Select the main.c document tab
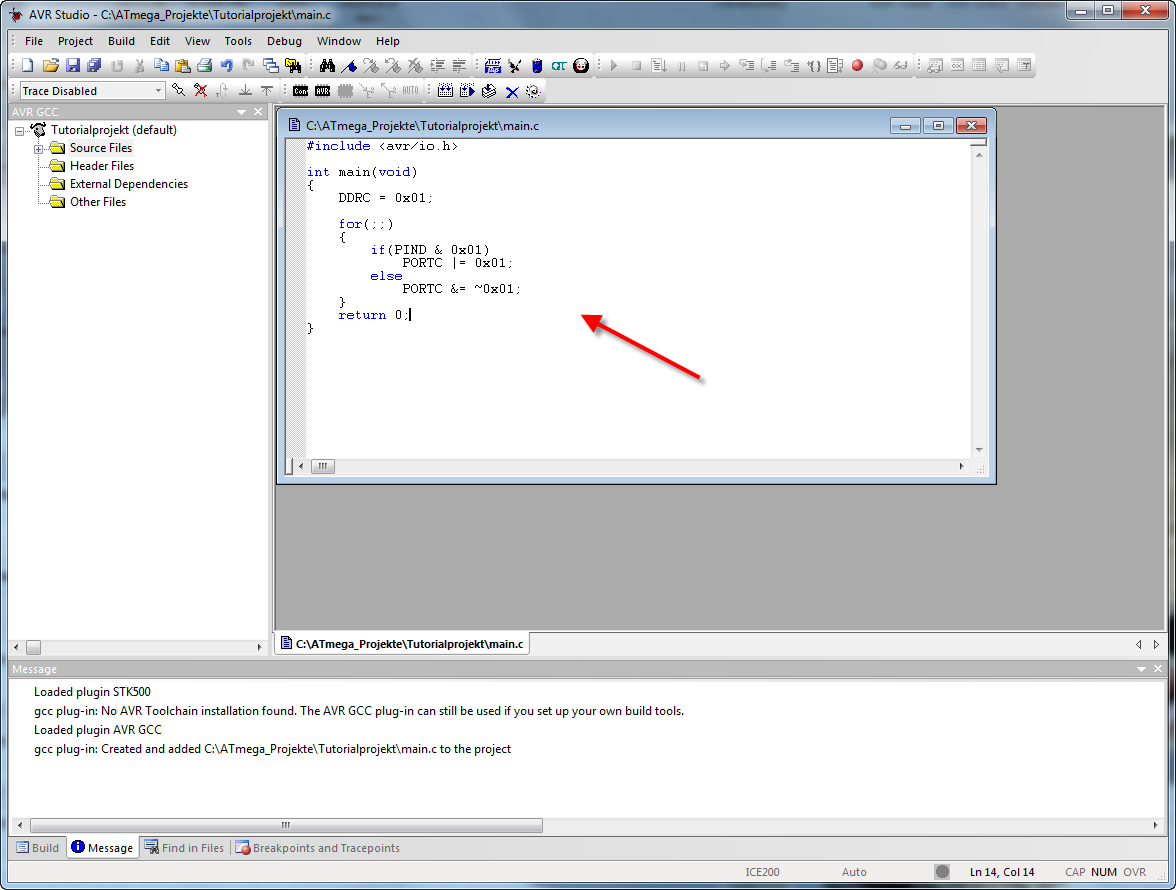Image resolution: width=1176 pixels, height=890 pixels. [x=402, y=644]
